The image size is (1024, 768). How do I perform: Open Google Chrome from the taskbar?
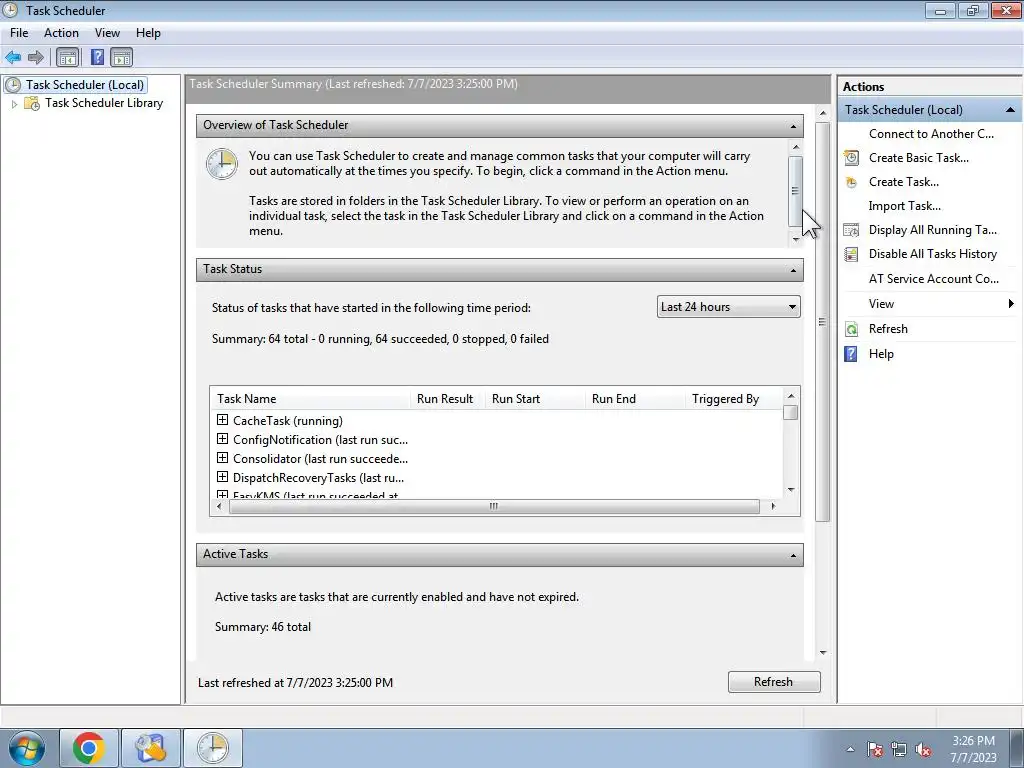[89, 748]
